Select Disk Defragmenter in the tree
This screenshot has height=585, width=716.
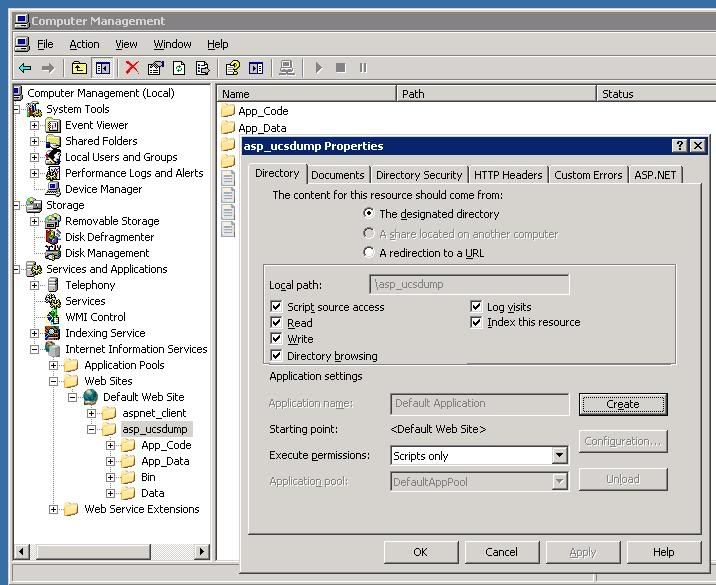110,237
